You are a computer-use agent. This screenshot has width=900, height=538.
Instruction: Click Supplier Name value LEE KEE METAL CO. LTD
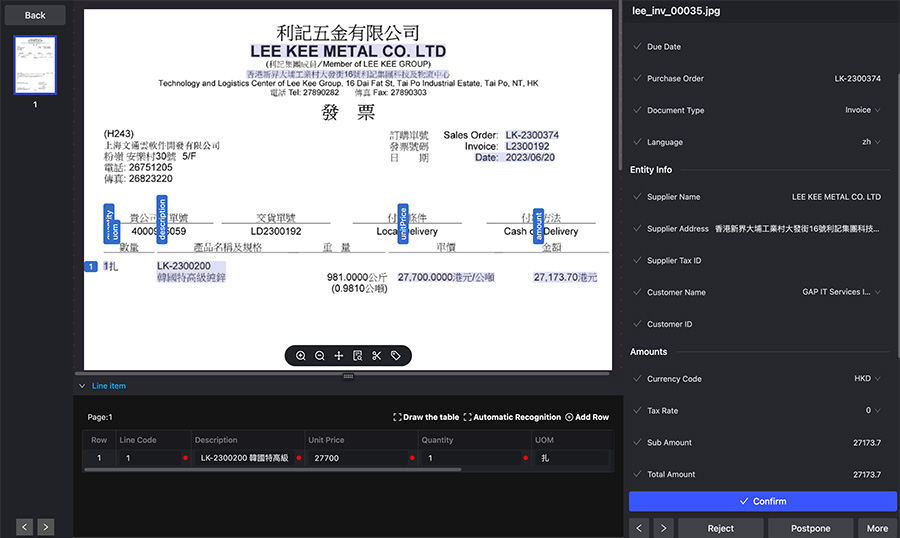click(836, 196)
